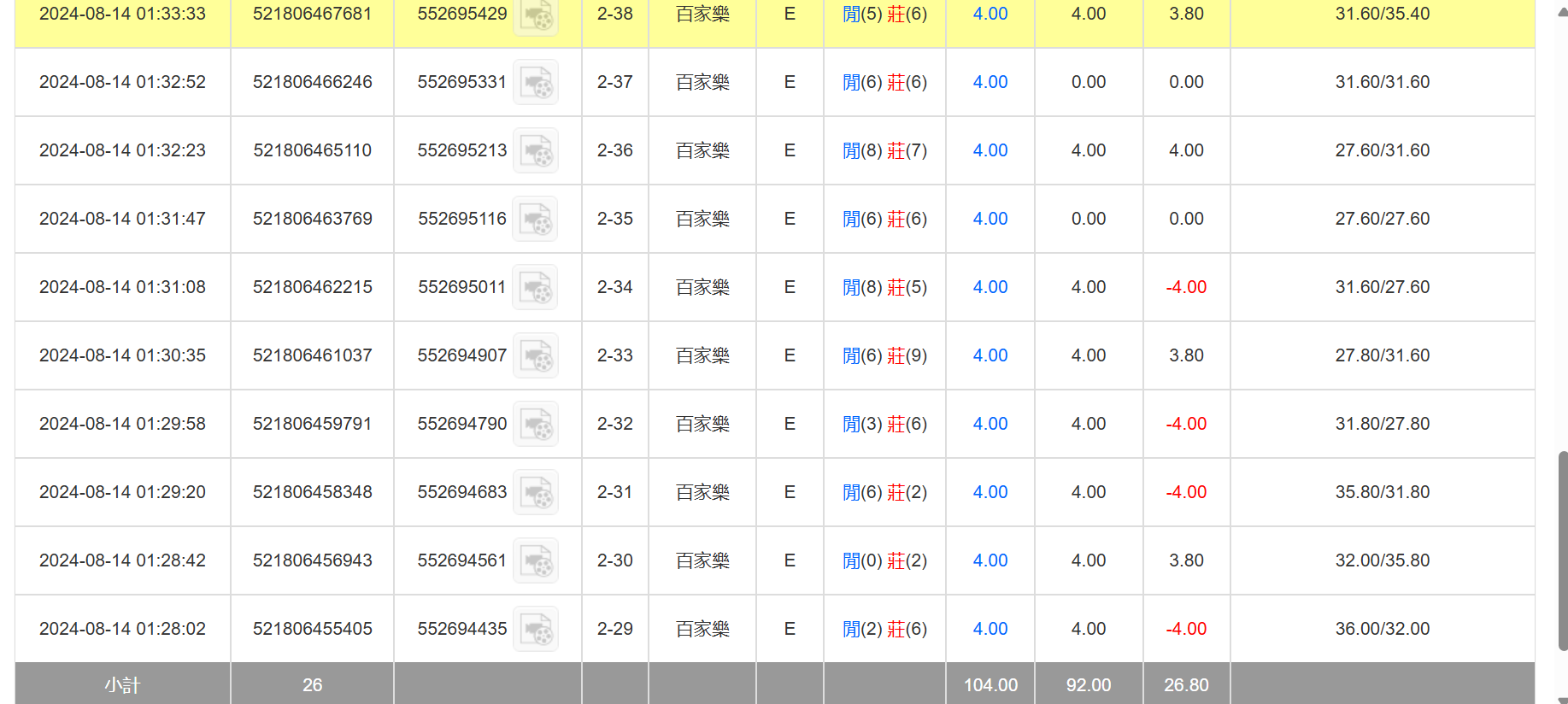Screen dimensions: 1568x704
Task: Play replay for round 552694561
Action: coord(536,561)
